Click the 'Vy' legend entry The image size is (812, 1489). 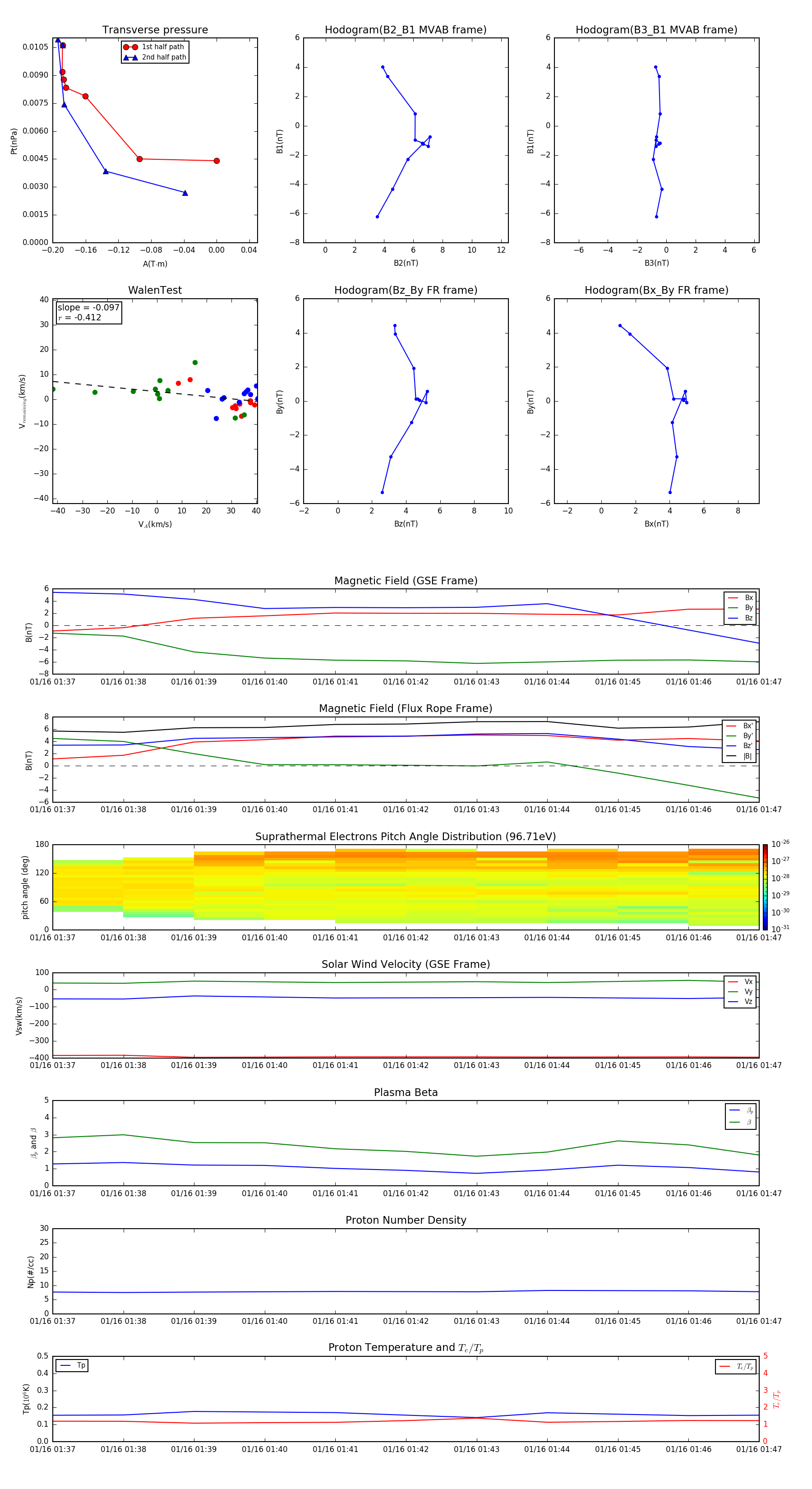coord(740,991)
